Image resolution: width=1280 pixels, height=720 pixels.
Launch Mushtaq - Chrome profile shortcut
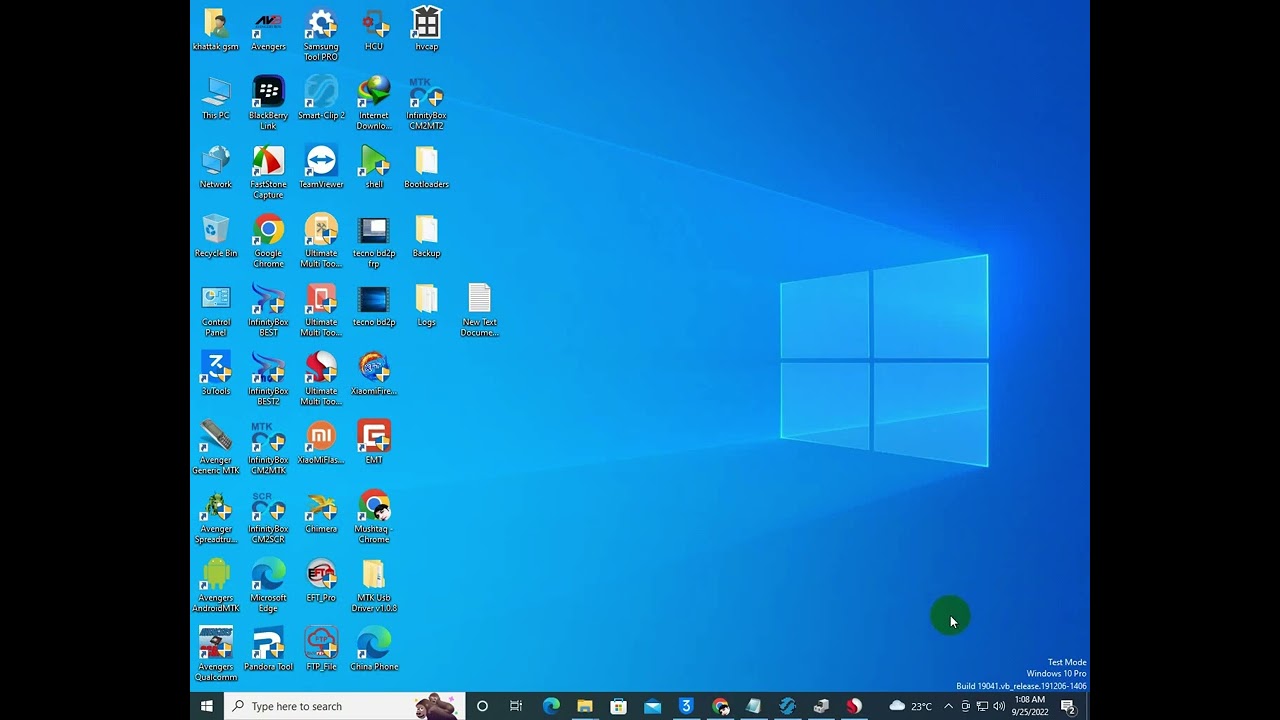374,517
